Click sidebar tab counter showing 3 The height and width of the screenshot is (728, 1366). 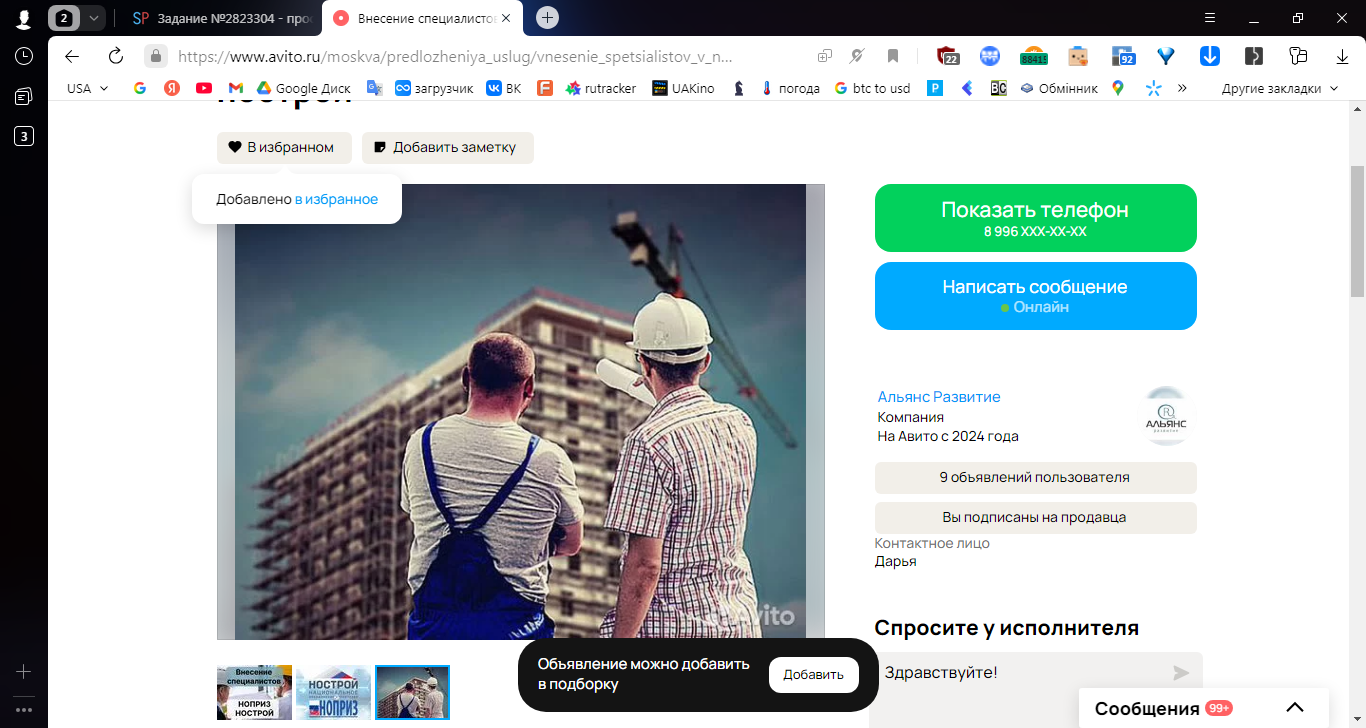pos(24,136)
